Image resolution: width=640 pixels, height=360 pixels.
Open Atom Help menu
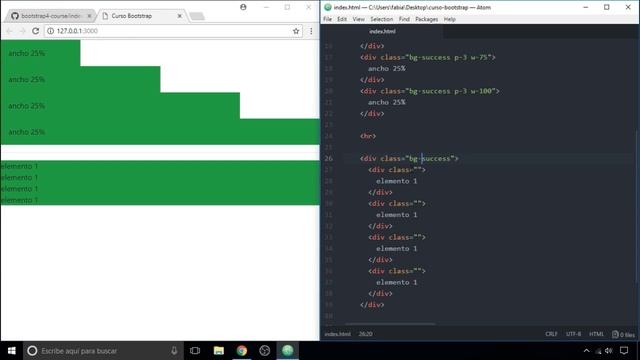tap(449, 19)
